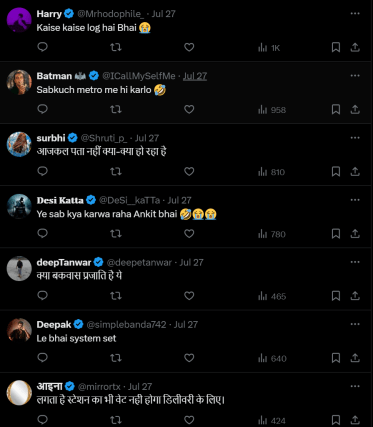Open more options on Harry's tweet
The image size is (373, 427).
point(355,13)
